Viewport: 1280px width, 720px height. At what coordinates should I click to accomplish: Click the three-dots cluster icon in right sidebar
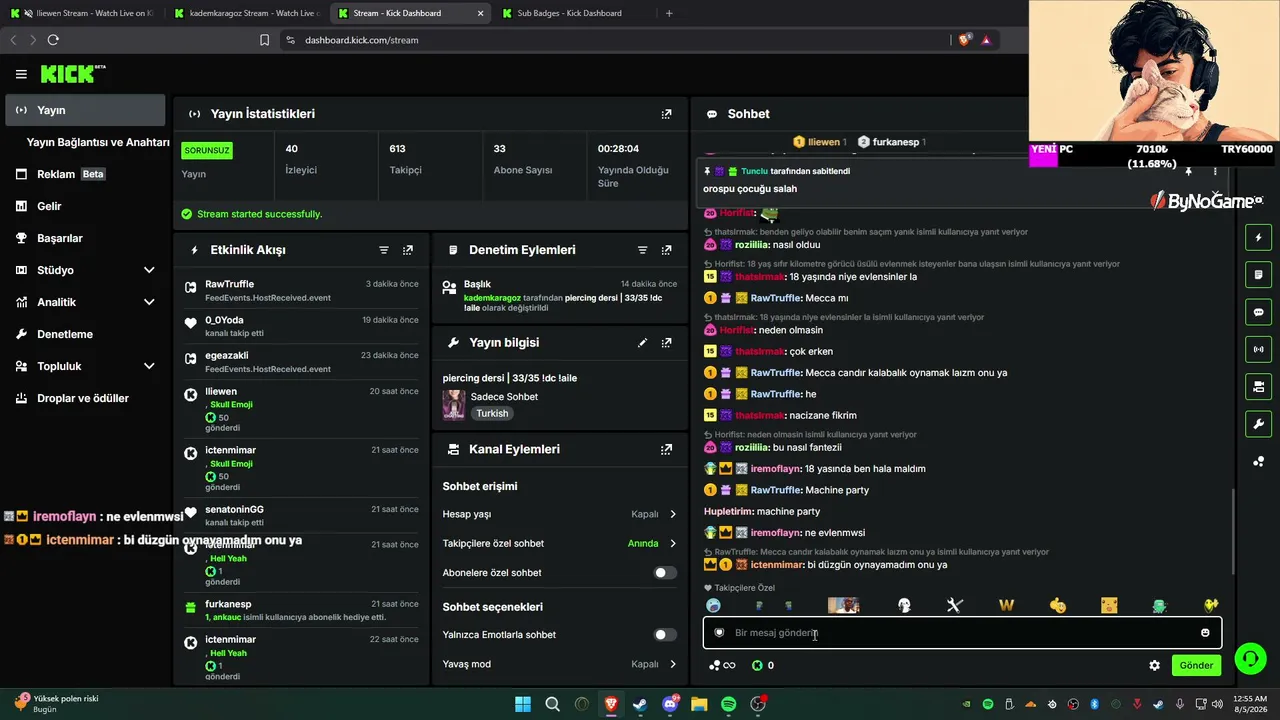click(1258, 461)
